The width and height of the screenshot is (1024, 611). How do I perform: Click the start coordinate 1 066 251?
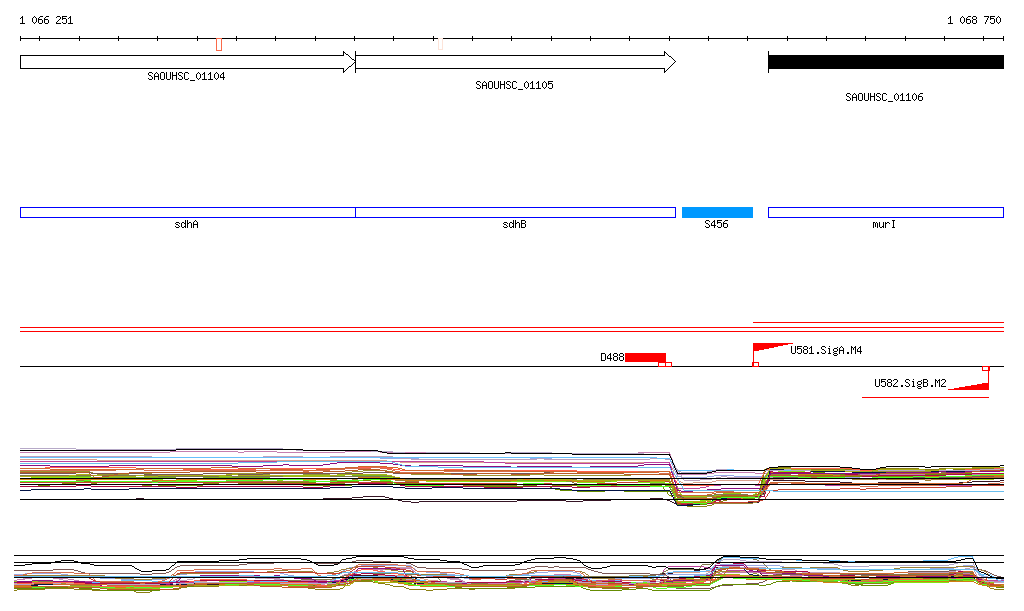pos(46,20)
